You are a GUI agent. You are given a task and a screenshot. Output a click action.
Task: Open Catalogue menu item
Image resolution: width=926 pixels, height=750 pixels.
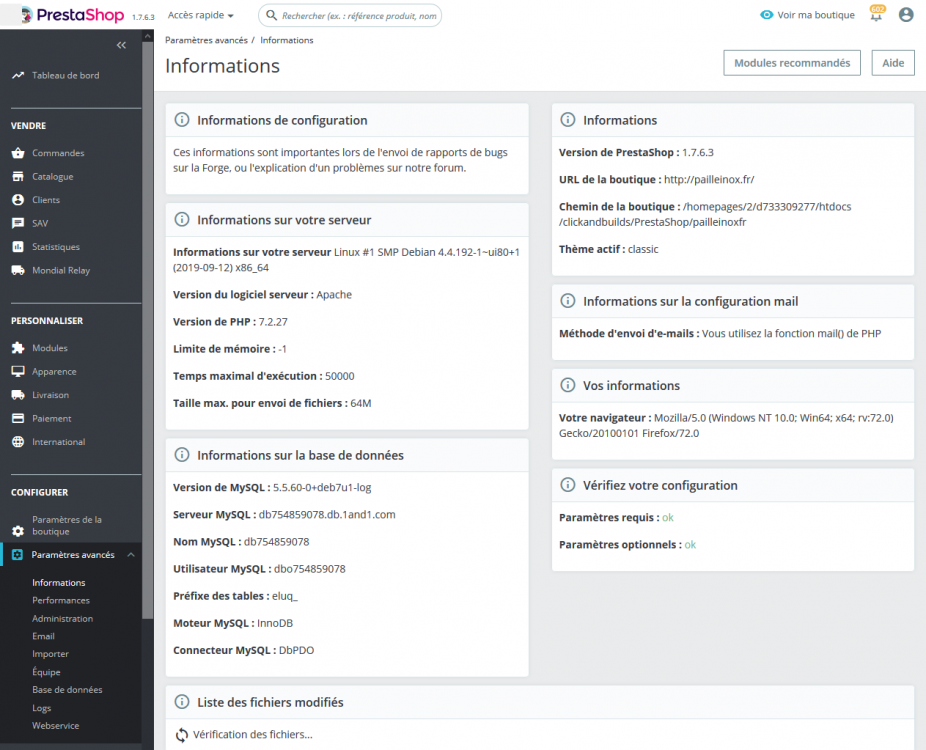[53, 177]
